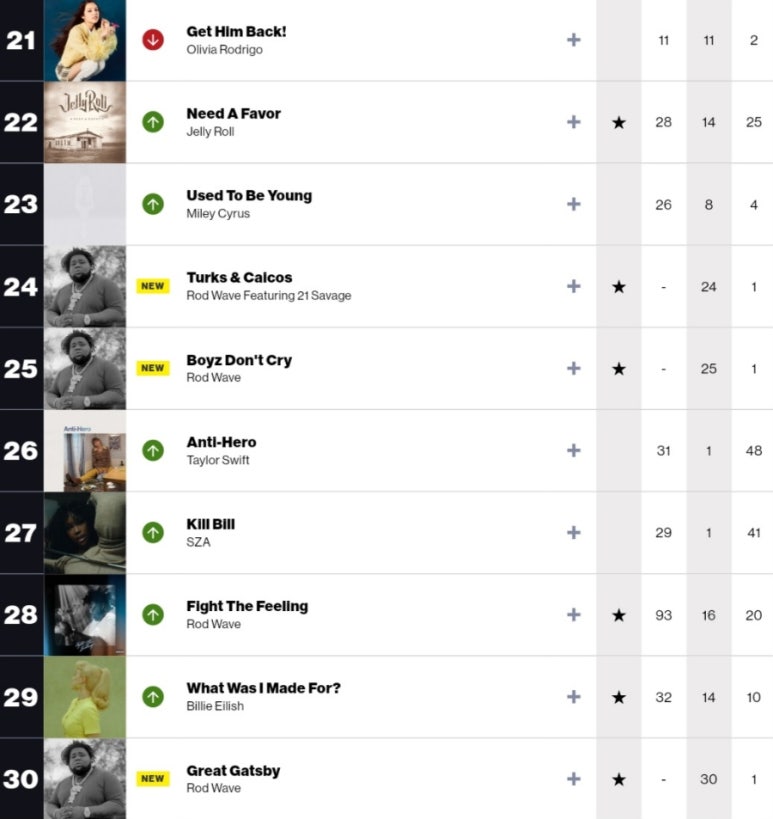773x819 pixels.
Task: Open song title Turks & Caicos
Action: (x=239, y=277)
